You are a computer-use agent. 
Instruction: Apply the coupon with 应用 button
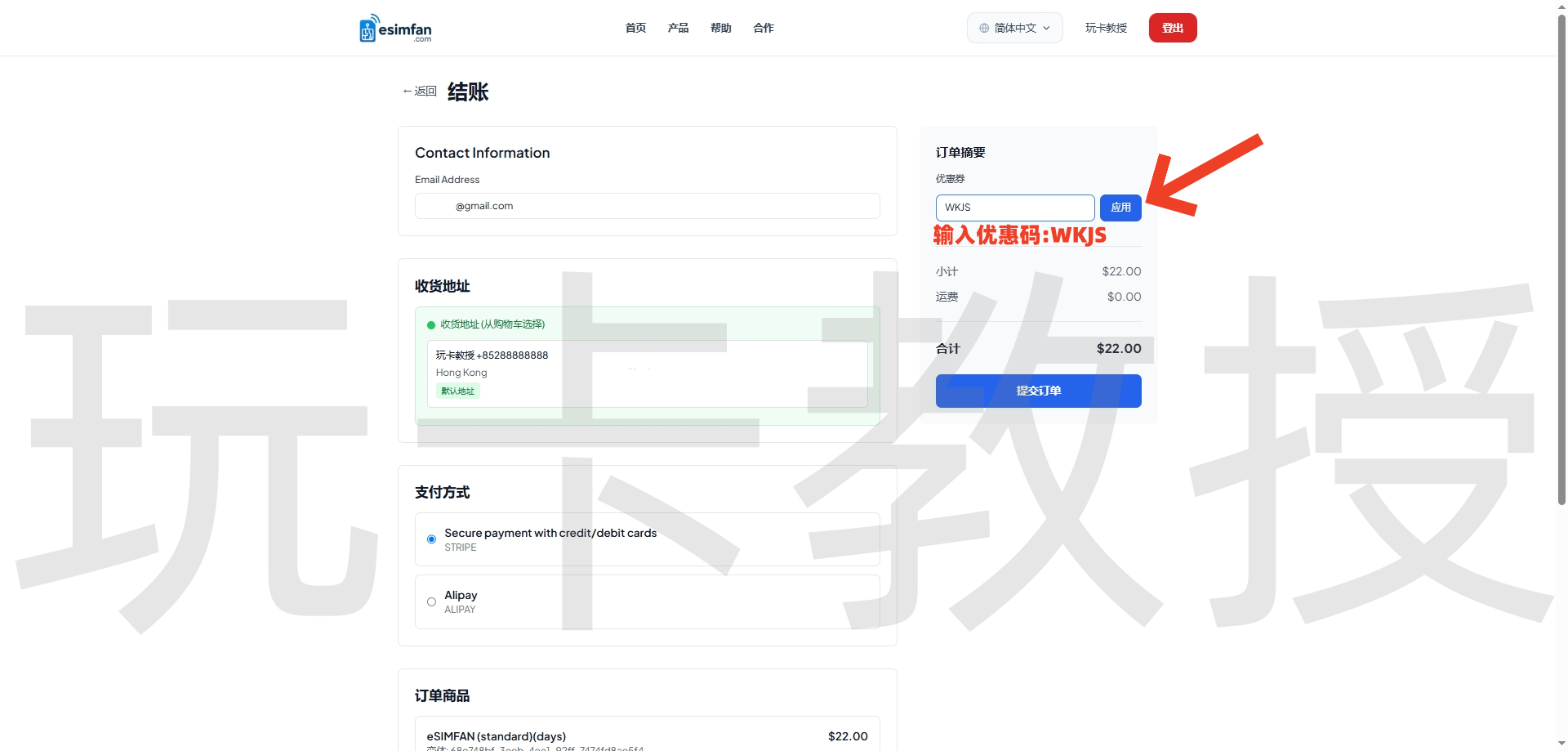pos(1120,208)
